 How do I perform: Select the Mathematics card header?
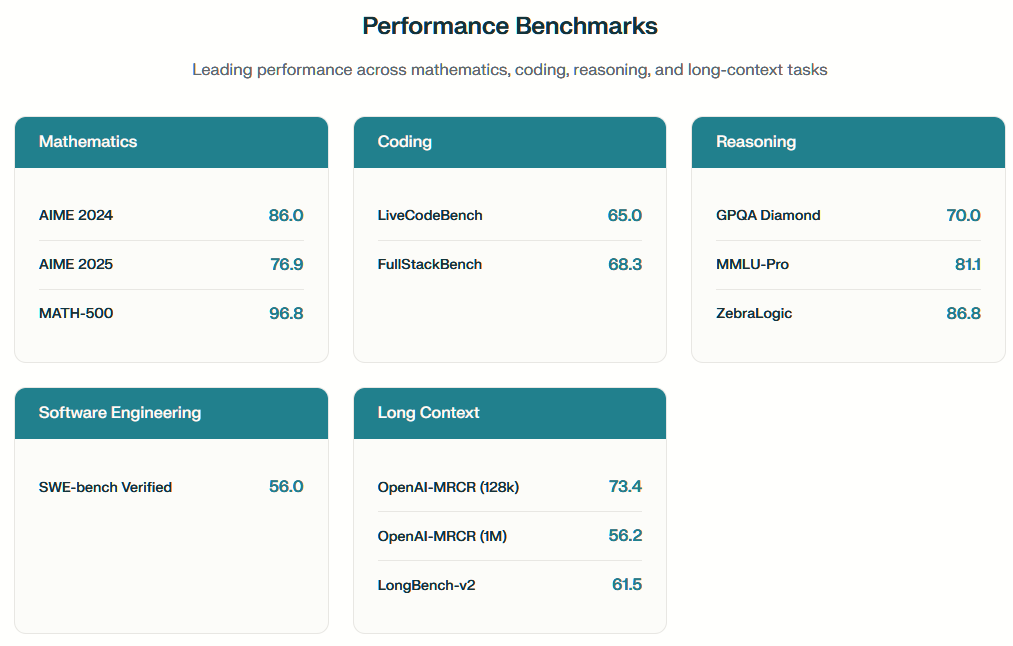click(x=171, y=142)
